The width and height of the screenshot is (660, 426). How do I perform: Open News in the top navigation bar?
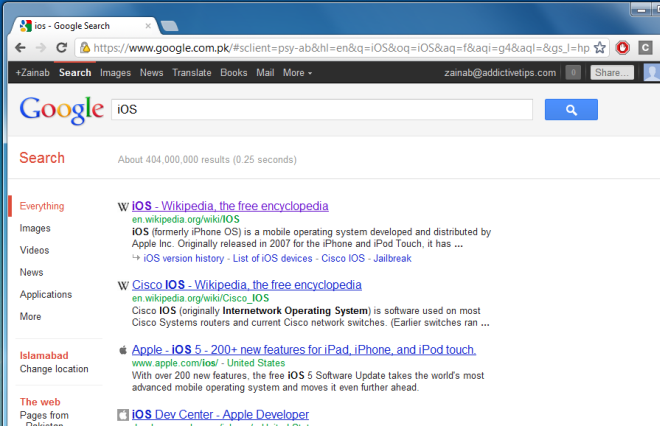[x=152, y=73]
